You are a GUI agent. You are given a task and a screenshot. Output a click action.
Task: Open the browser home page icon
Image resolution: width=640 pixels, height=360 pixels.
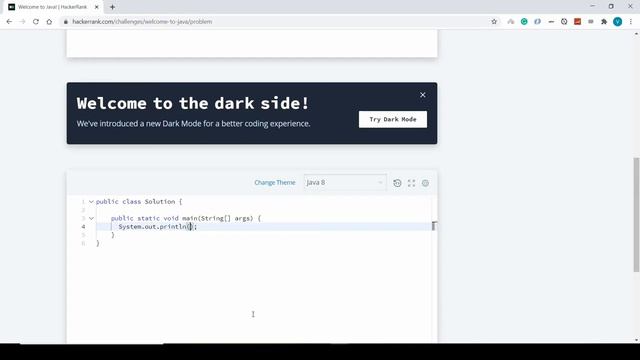49,22
